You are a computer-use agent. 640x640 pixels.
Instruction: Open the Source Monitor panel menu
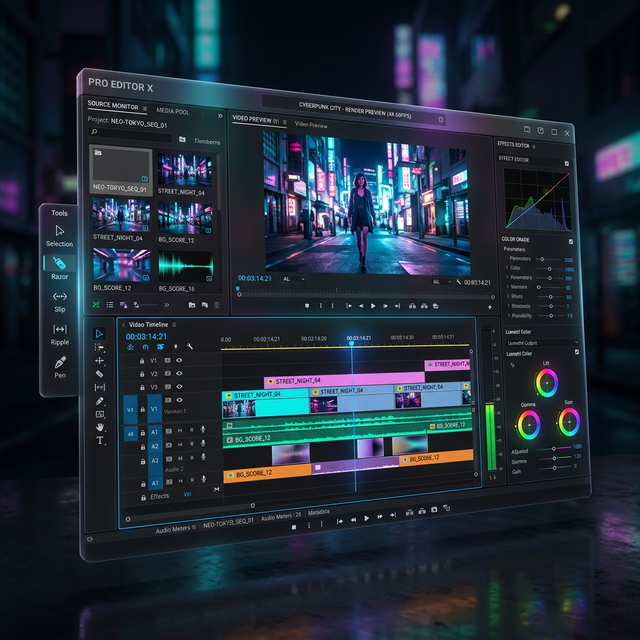pos(145,109)
